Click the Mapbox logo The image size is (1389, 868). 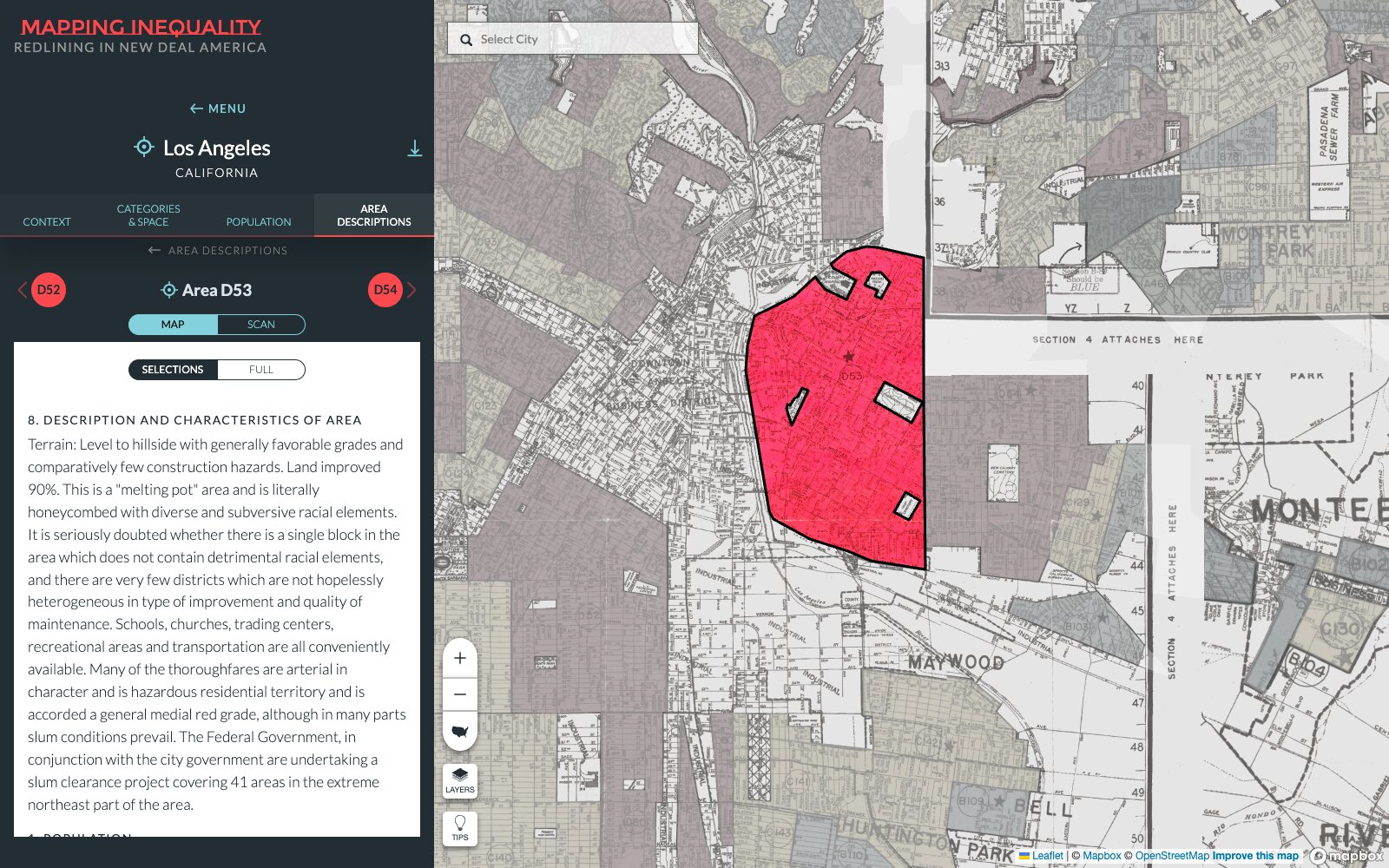[x=1348, y=856]
